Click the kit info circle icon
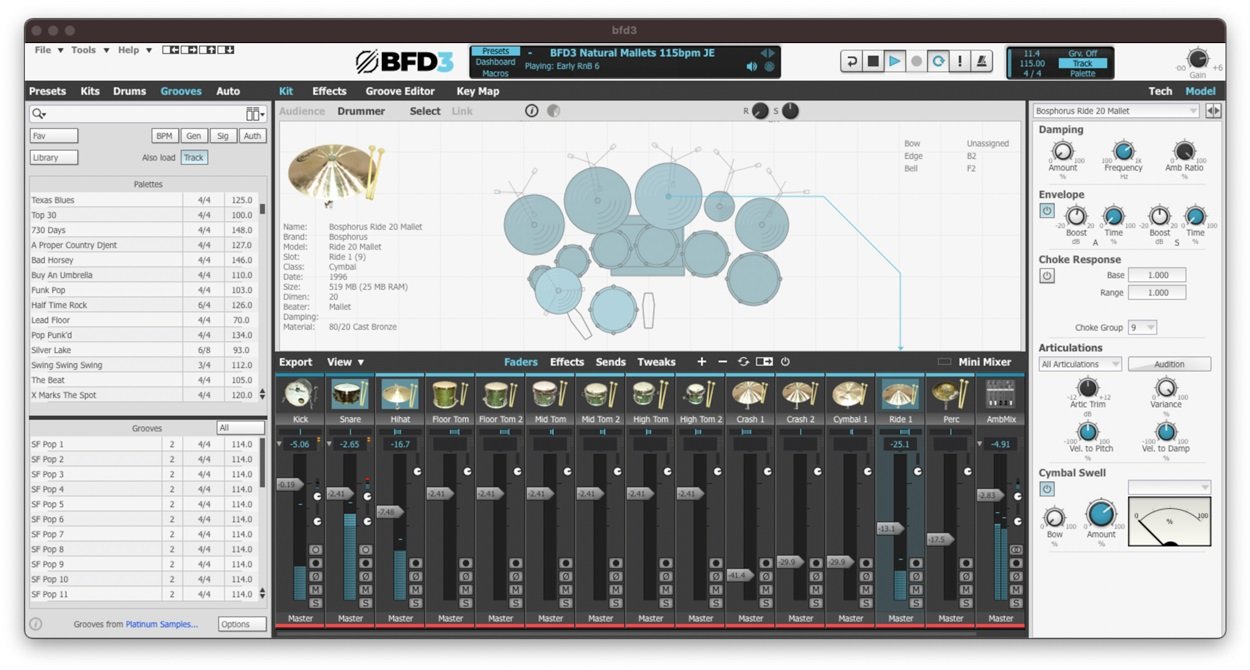 point(532,111)
